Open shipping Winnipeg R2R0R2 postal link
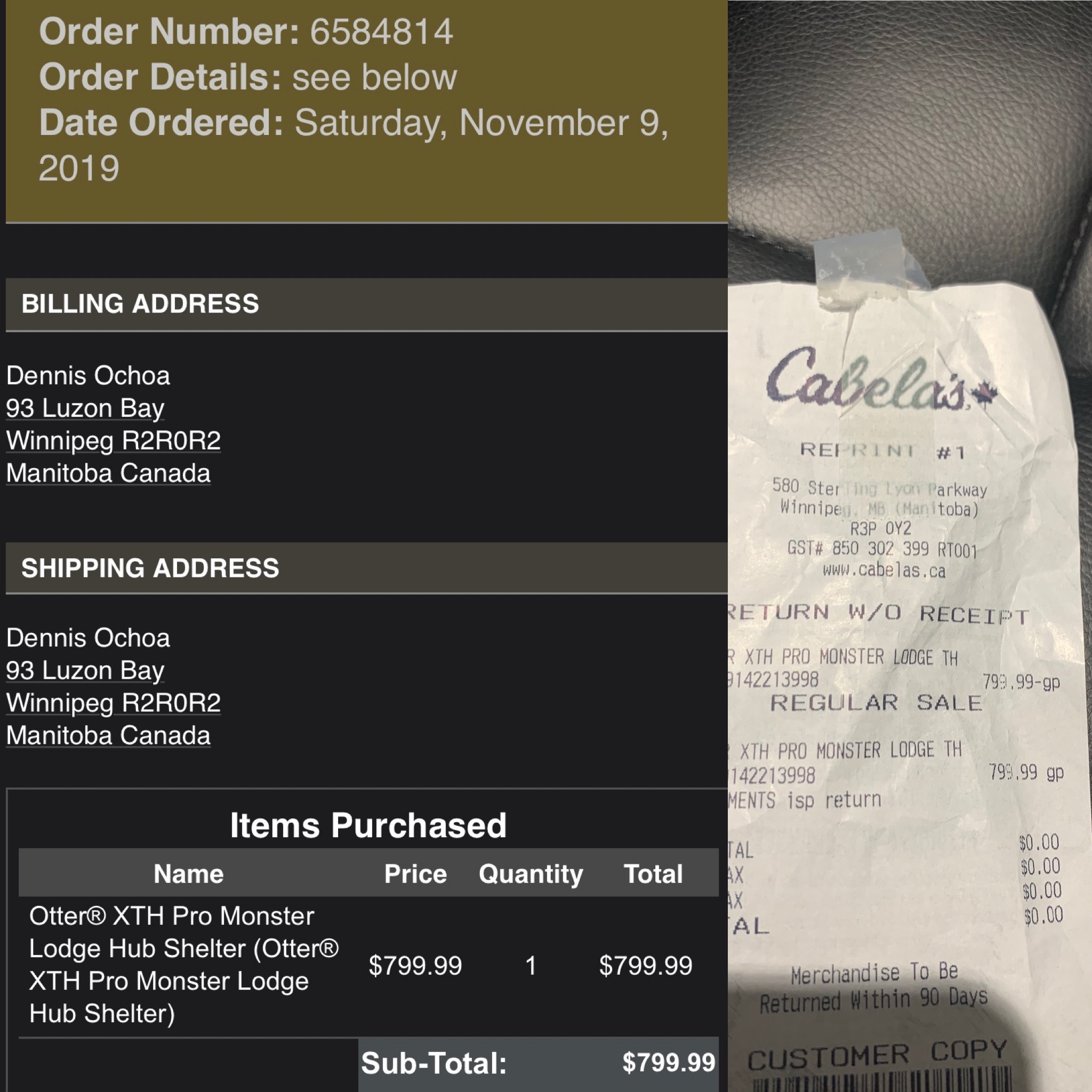The height and width of the screenshot is (1092, 1092). 114,703
